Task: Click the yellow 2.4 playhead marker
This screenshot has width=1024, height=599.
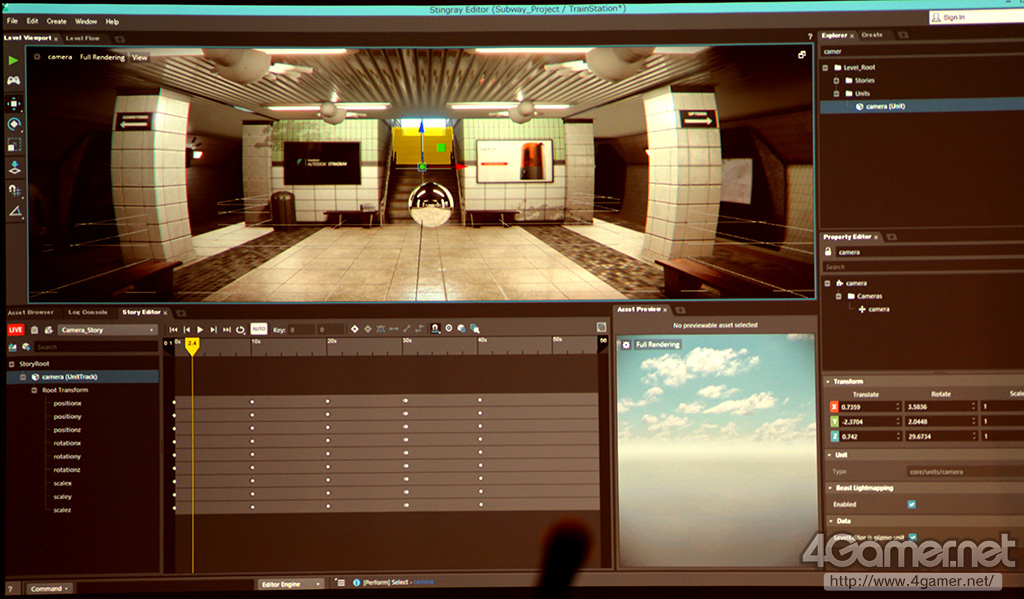Action: (x=192, y=346)
